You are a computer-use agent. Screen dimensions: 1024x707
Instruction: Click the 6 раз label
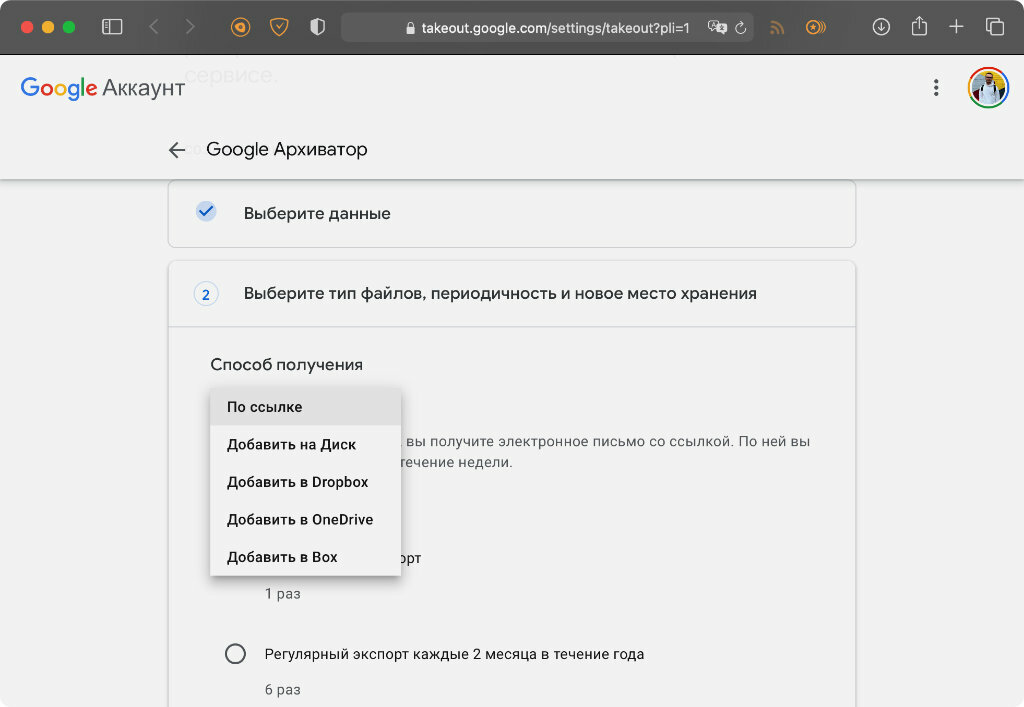click(x=282, y=689)
